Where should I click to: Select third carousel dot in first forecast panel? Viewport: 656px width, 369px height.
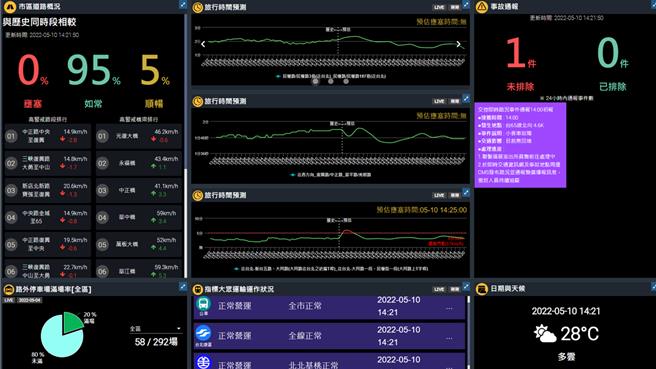[346, 82]
